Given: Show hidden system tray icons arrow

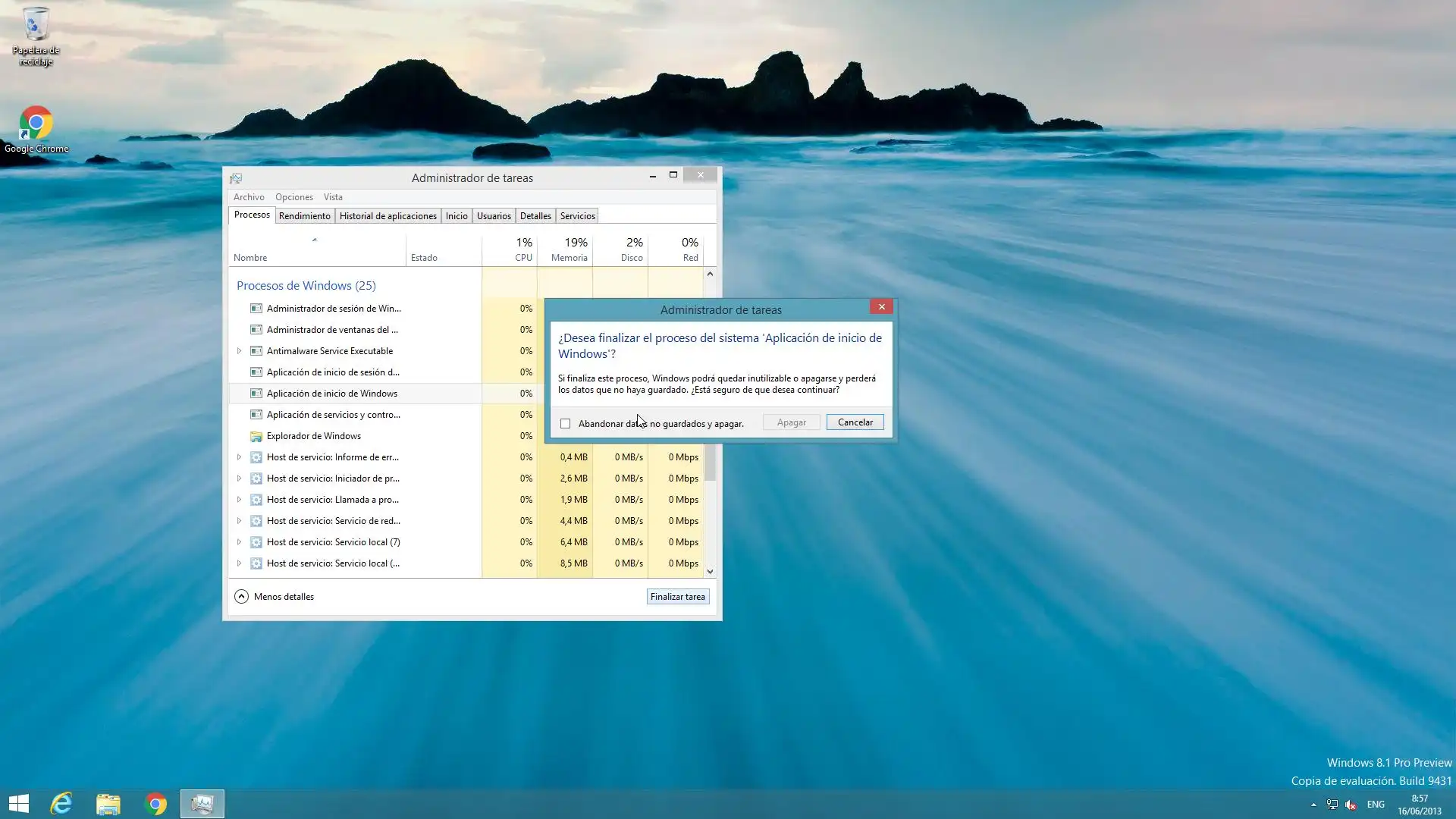Looking at the screenshot, I should pos(1313,805).
